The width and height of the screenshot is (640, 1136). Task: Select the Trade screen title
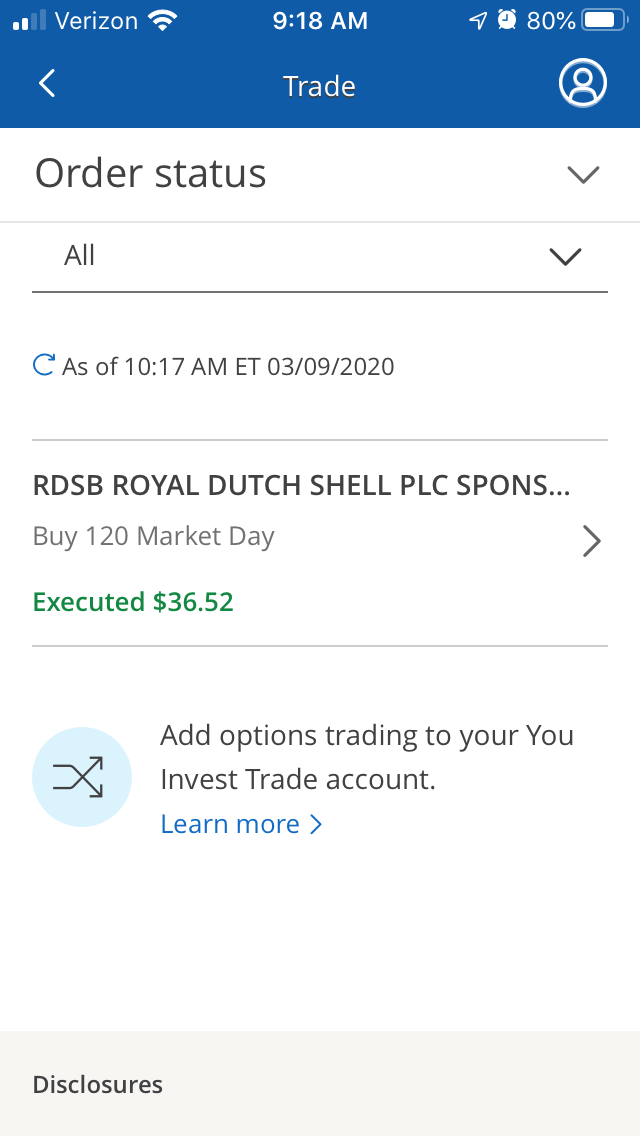318,86
